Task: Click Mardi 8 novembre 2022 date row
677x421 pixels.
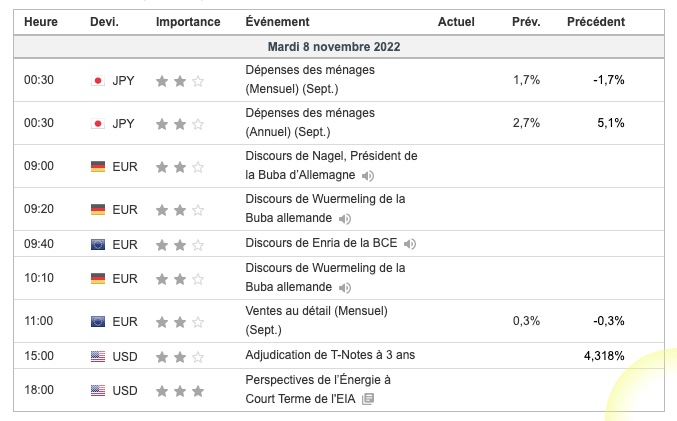Action: coord(339,47)
